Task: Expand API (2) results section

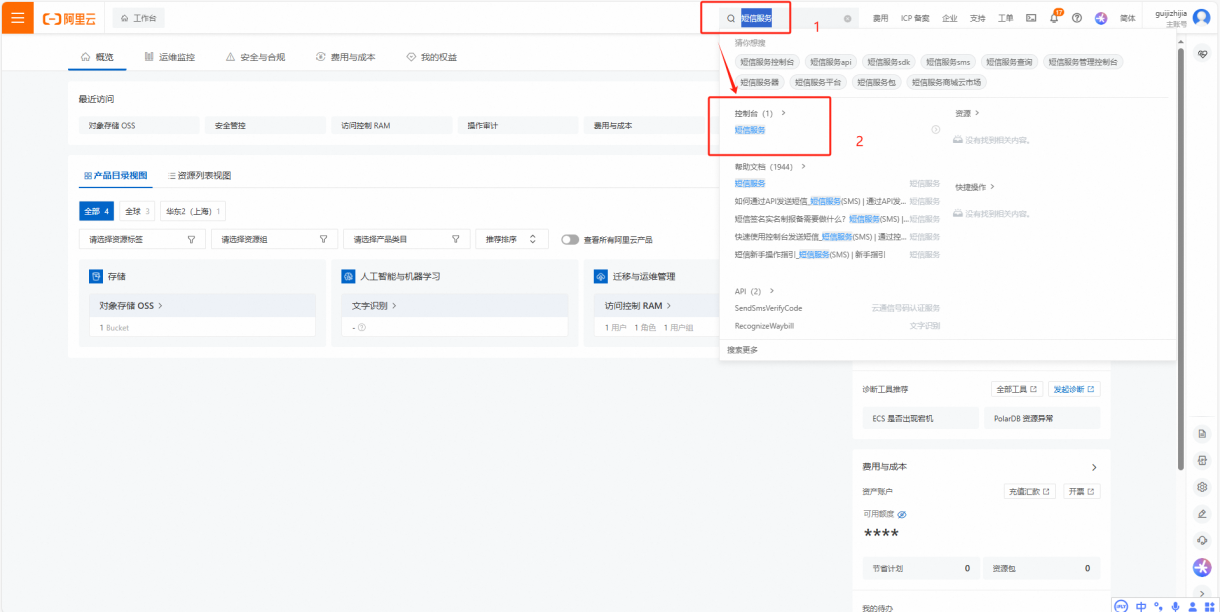Action: 754,291
